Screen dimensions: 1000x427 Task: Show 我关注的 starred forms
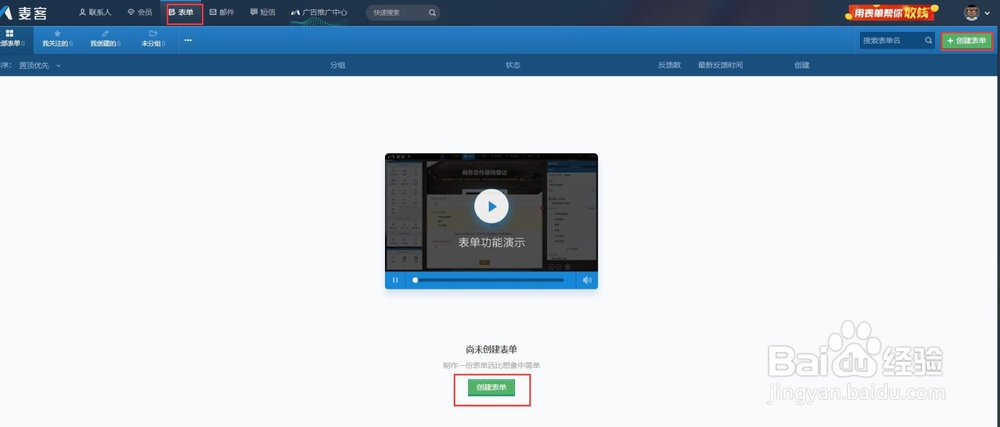pos(57,39)
